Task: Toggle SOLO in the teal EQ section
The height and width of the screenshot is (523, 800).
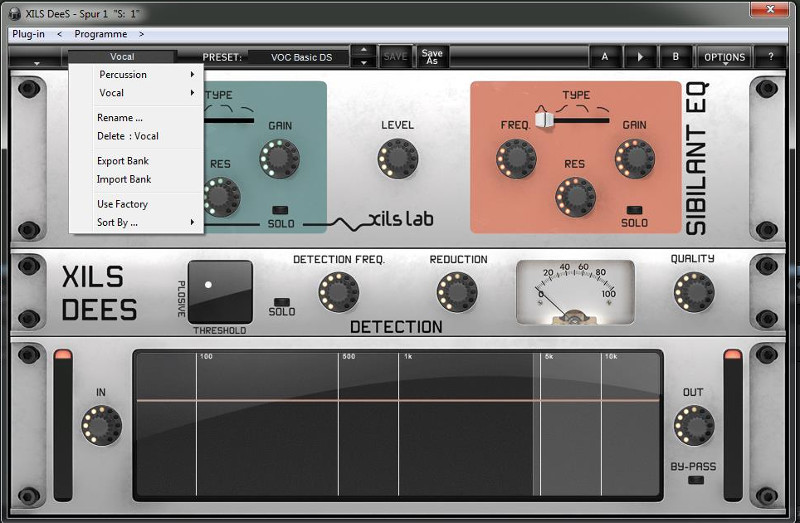Action: tap(280, 210)
